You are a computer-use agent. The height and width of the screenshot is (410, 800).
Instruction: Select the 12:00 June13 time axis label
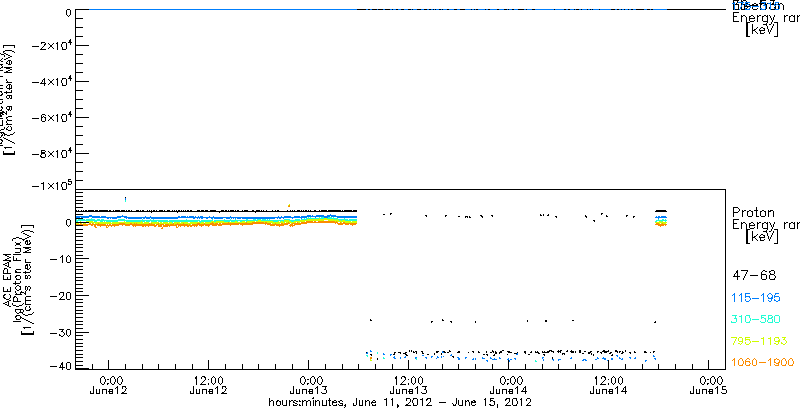(408, 386)
